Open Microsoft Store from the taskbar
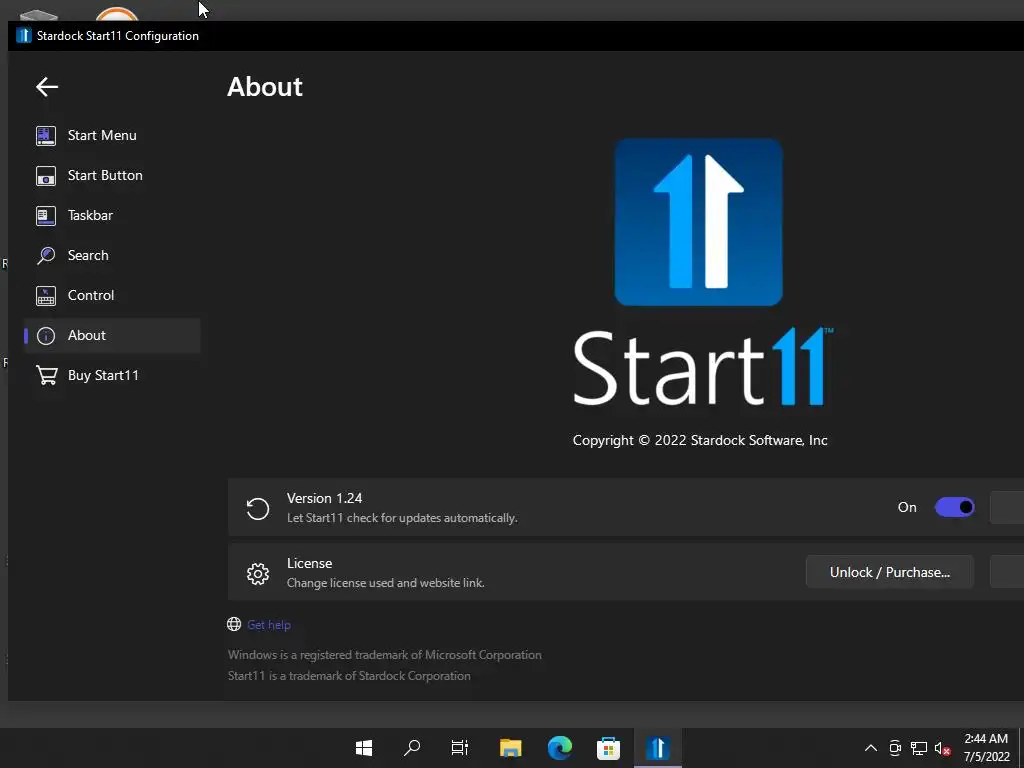Viewport: 1024px width, 768px height. (x=608, y=748)
